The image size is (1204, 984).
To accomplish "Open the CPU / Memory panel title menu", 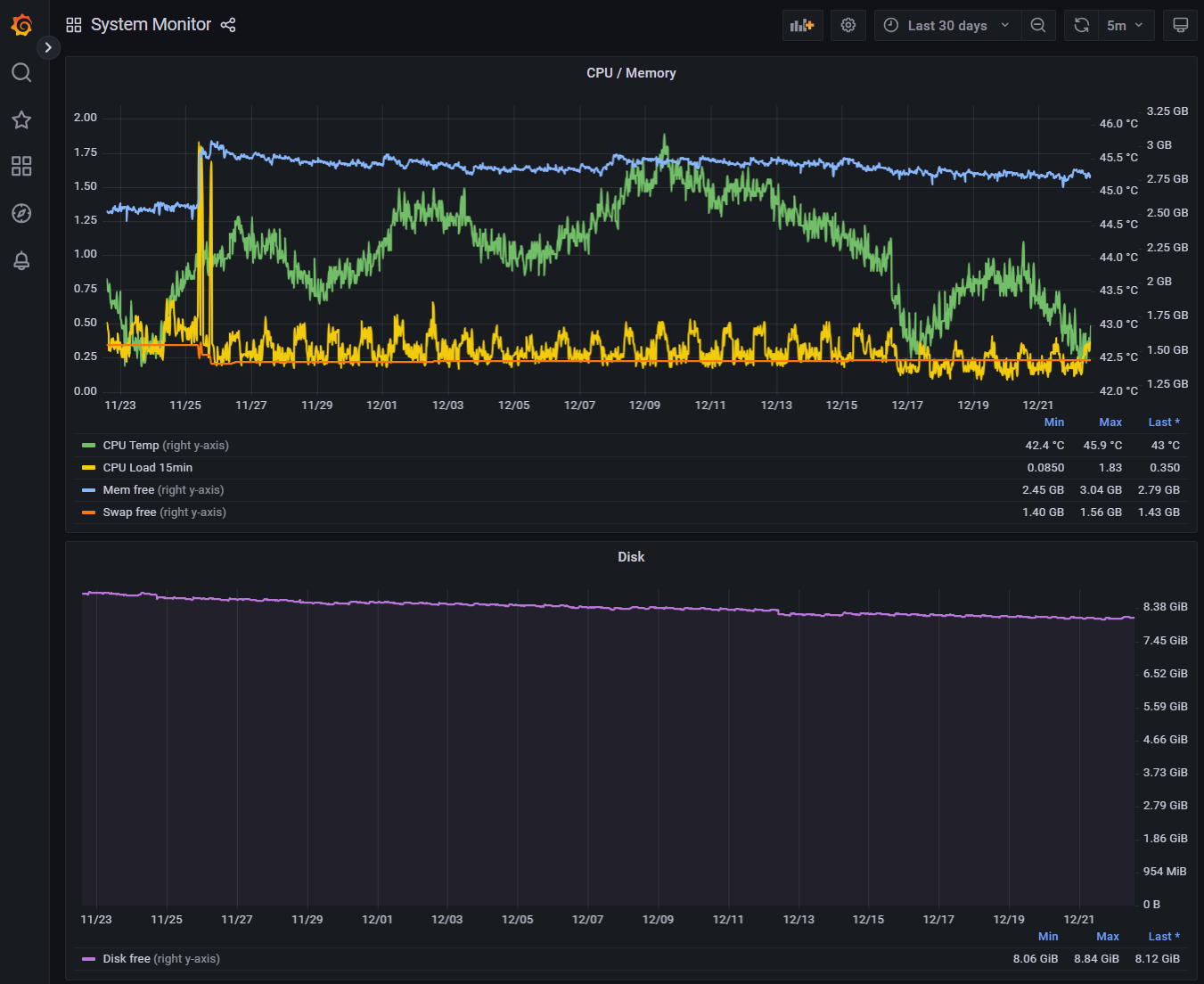I will pos(631,73).
